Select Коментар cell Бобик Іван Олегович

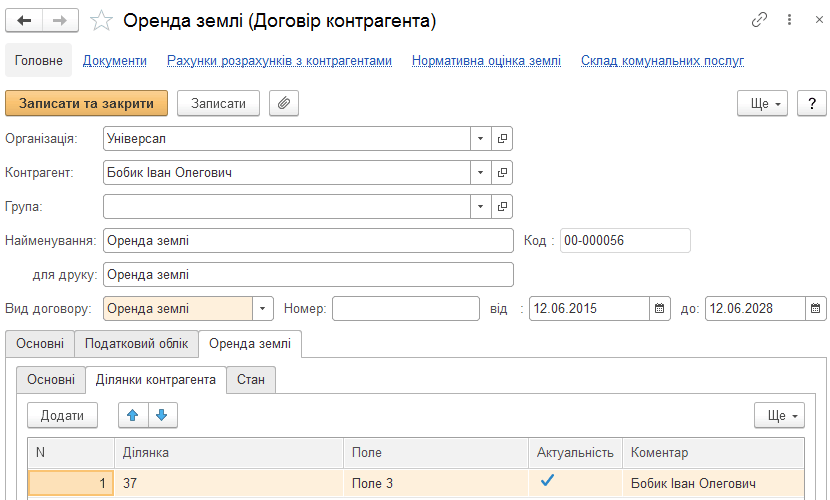click(714, 483)
